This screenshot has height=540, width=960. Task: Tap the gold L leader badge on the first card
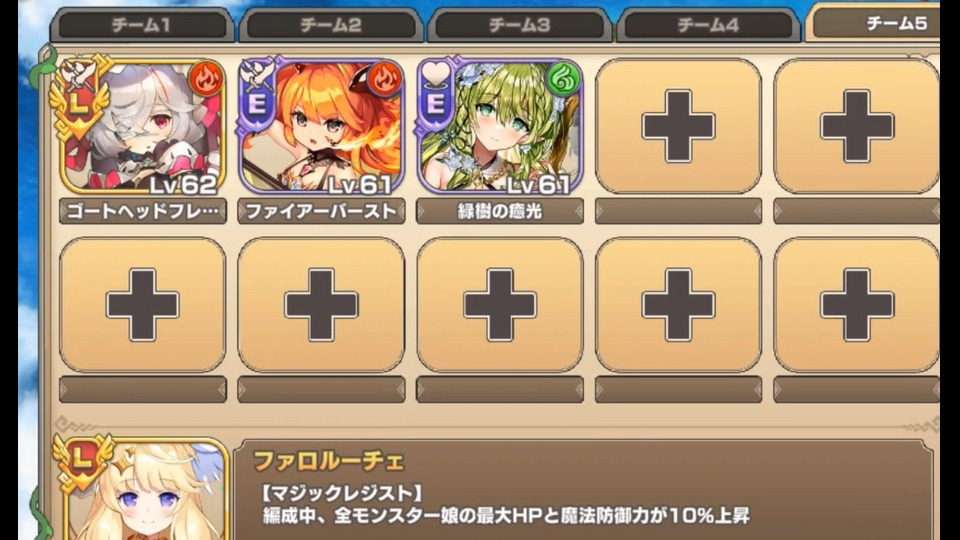click(80, 98)
